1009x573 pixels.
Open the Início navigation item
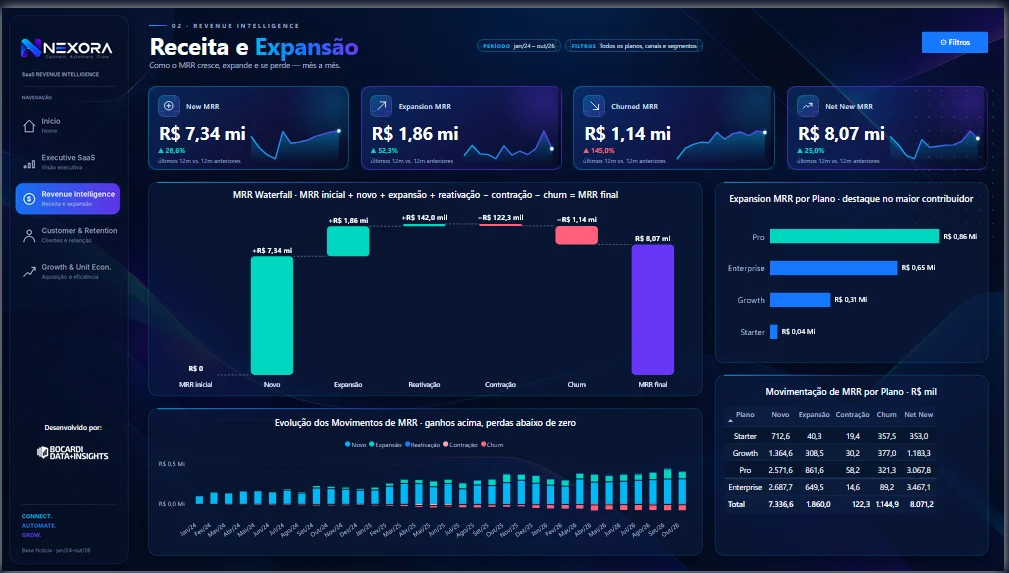(x=68, y=126)
